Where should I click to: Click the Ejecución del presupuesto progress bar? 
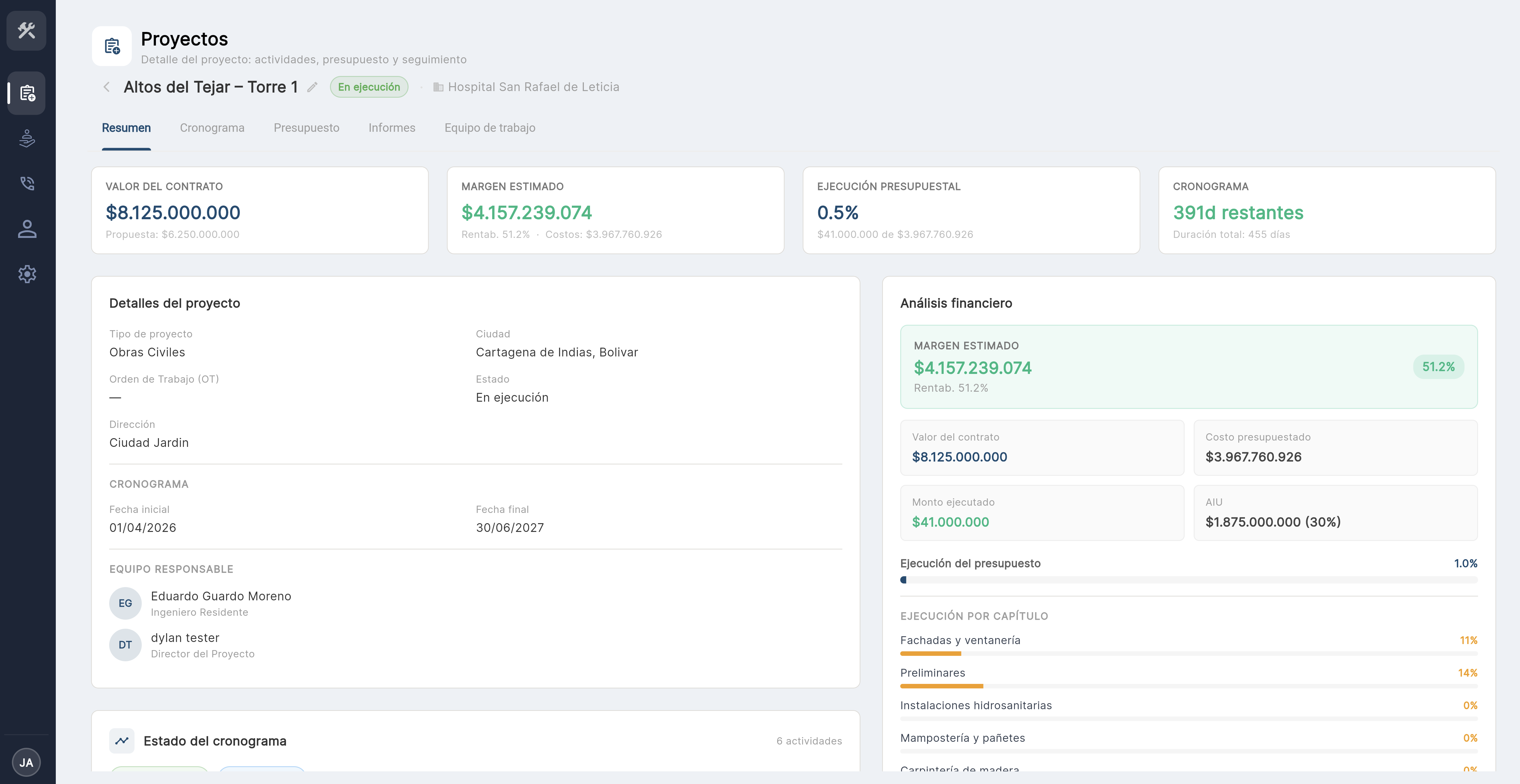1189,580
